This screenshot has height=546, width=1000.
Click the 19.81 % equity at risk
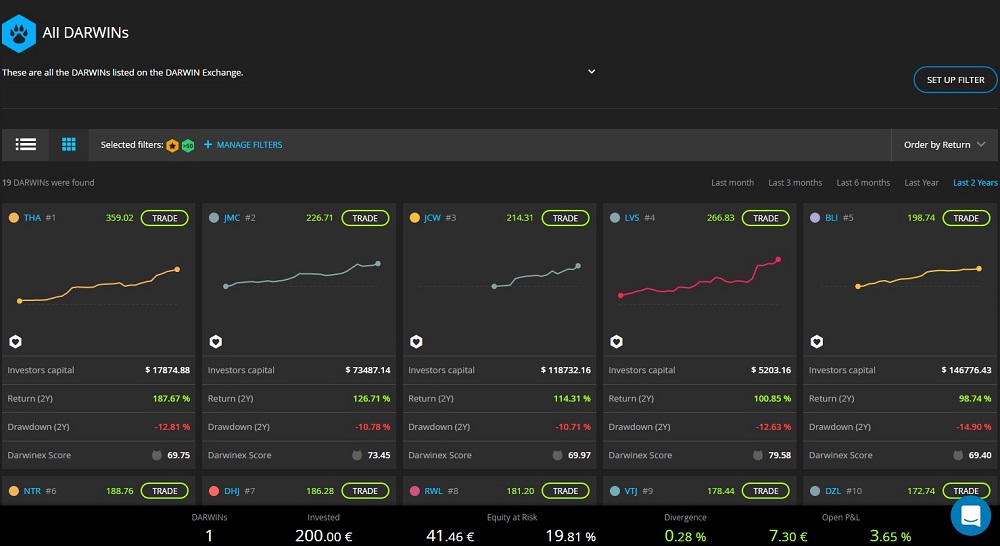[570, 535]
